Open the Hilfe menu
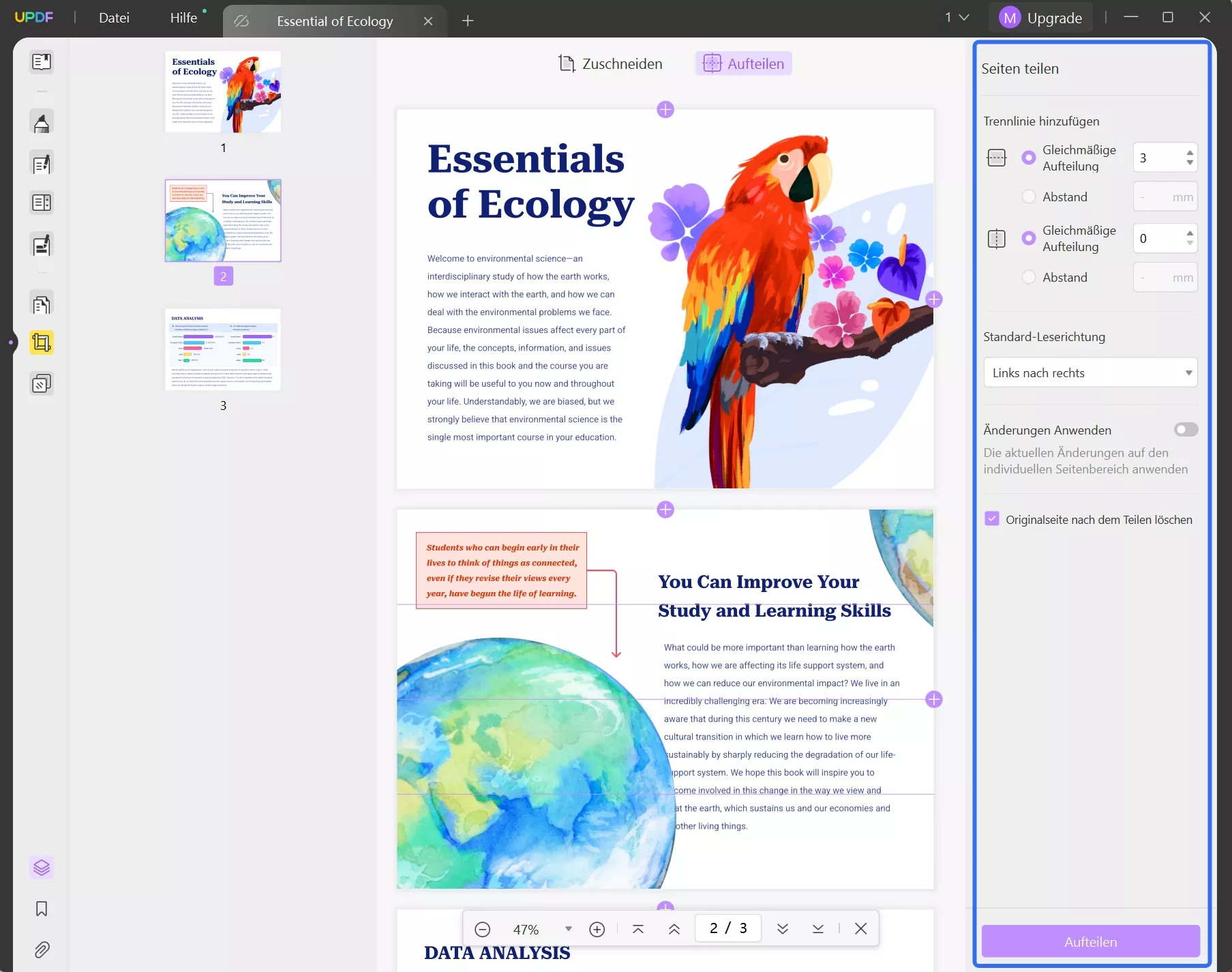 (x=184, y=18)
